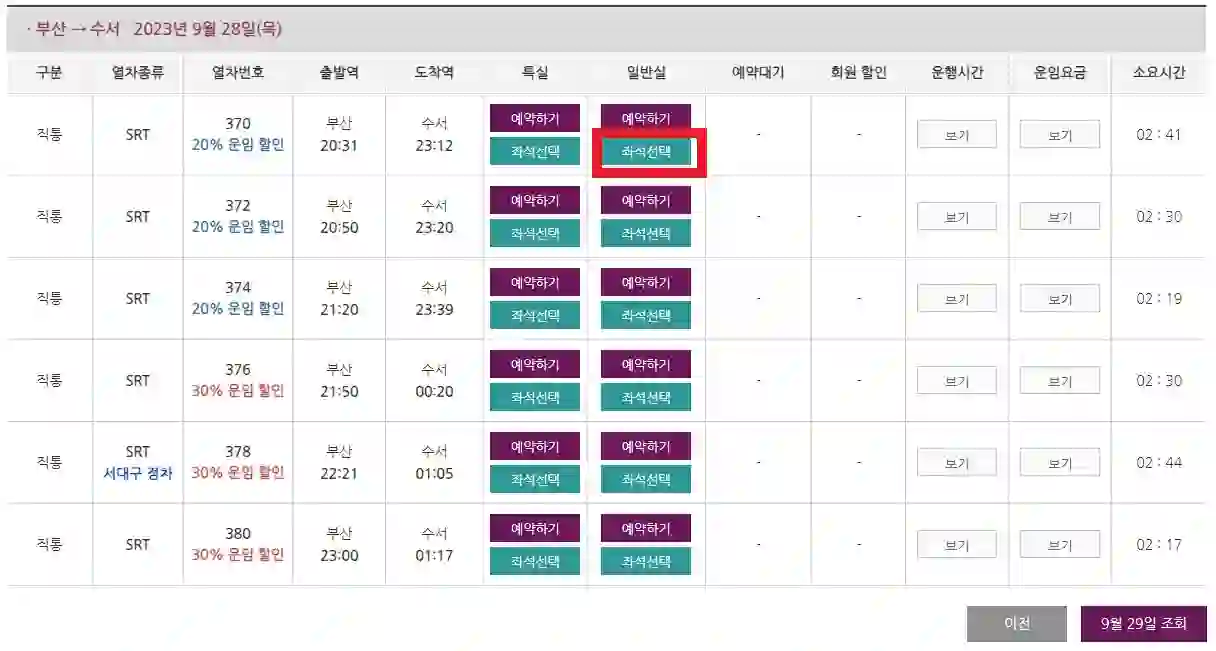Pick general class seats for train 378
Screen dimensions: 1216x651
pyautogui.click(x=646, y=479)
